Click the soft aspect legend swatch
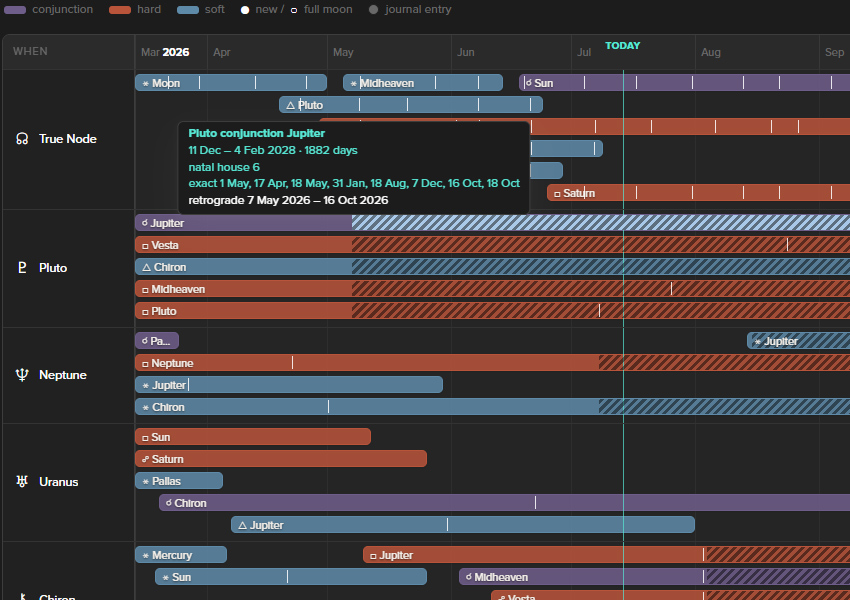 pyautogui.click(x=188, y=10)
